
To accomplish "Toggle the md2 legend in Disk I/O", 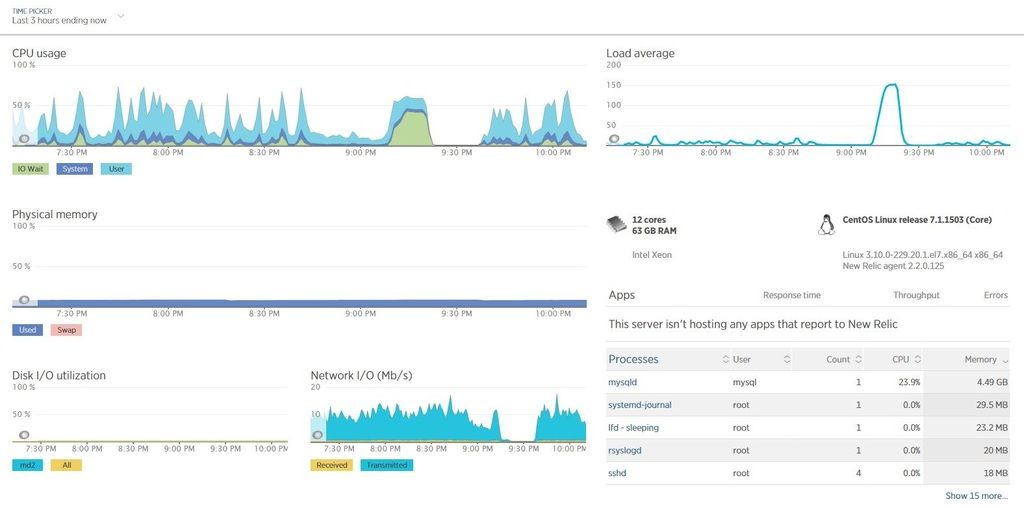I will 27,465.
